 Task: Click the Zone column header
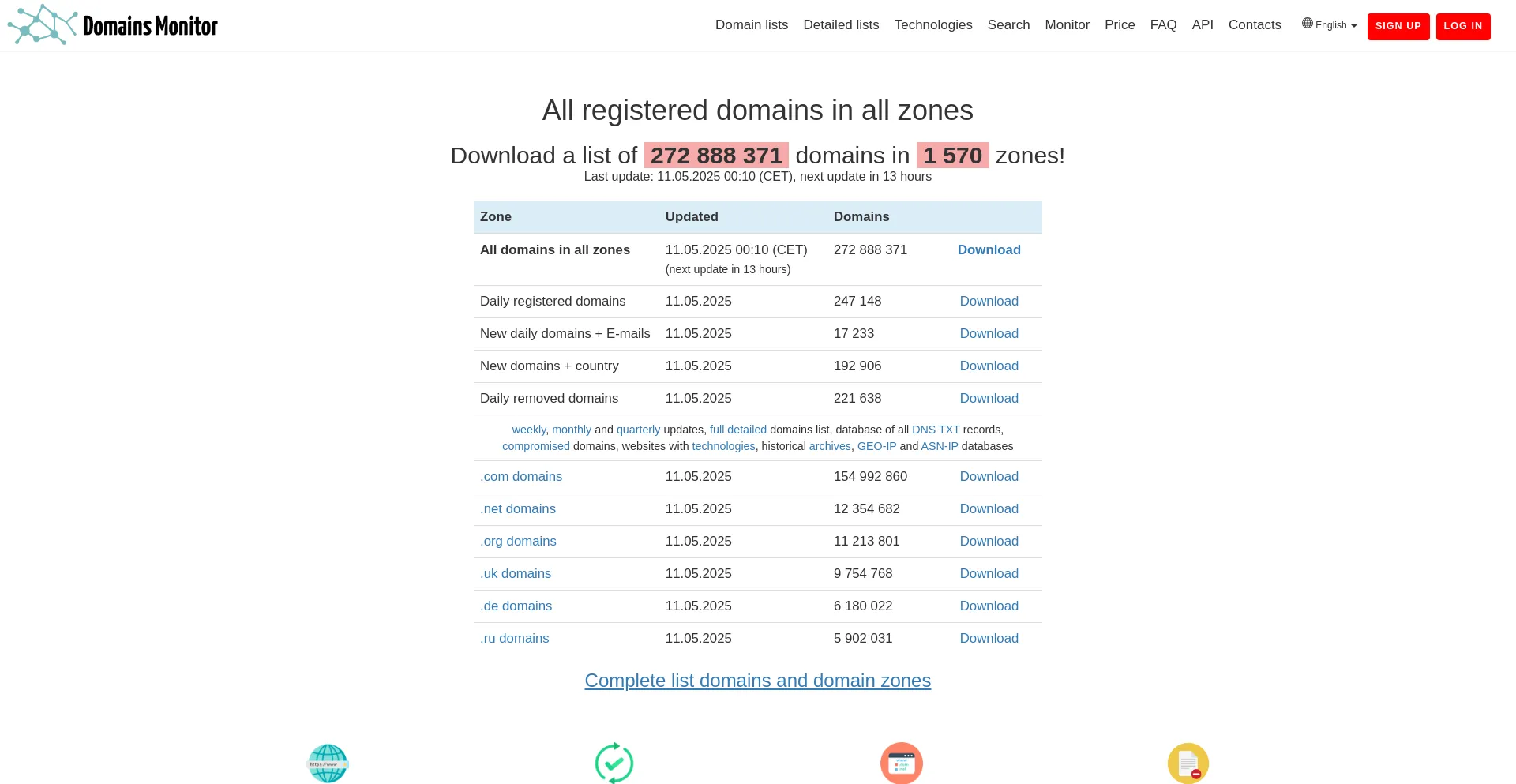[496, 217]
